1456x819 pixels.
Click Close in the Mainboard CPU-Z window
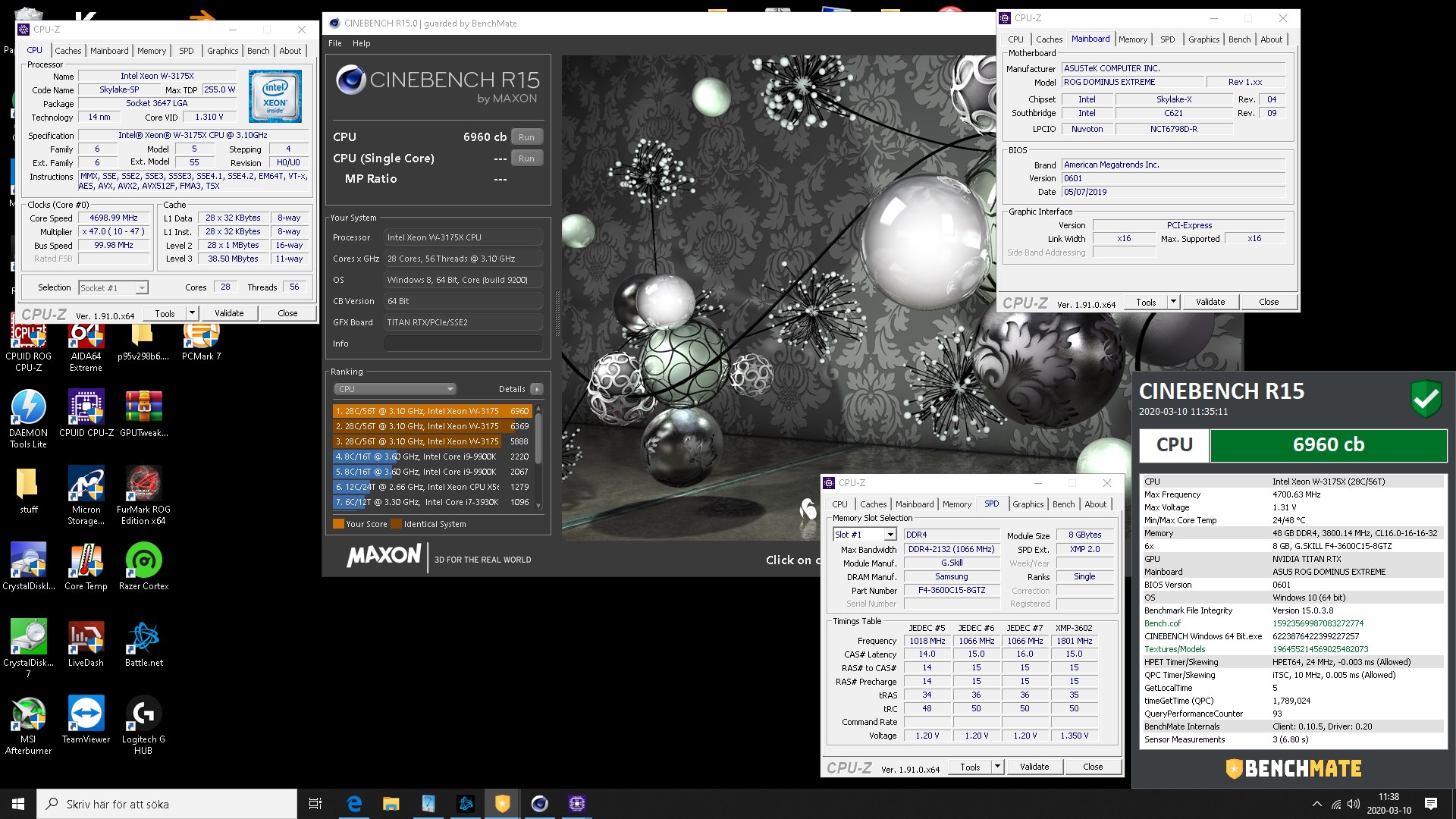tap(1269, 302)
